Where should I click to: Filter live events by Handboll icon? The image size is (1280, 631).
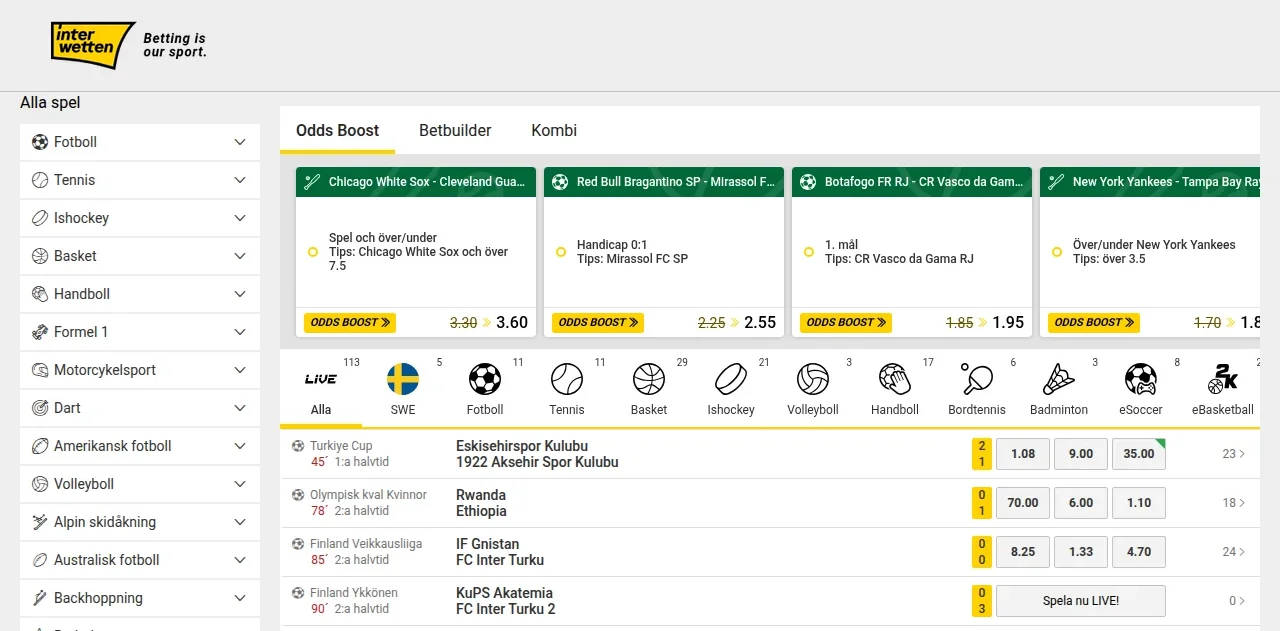pos(895,379)
